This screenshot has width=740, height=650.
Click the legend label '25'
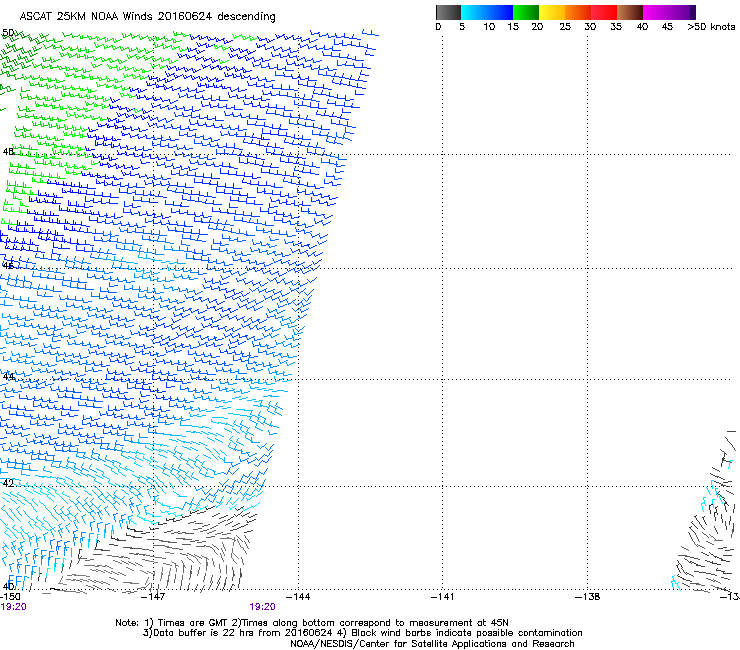pos(565,26)
